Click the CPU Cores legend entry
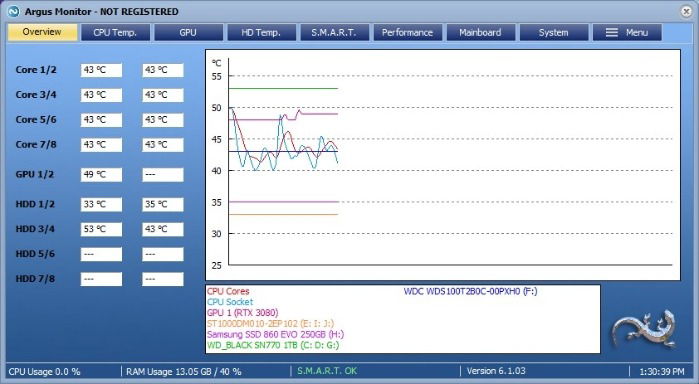This screenshot has height=384, width=699. [228, 291]
